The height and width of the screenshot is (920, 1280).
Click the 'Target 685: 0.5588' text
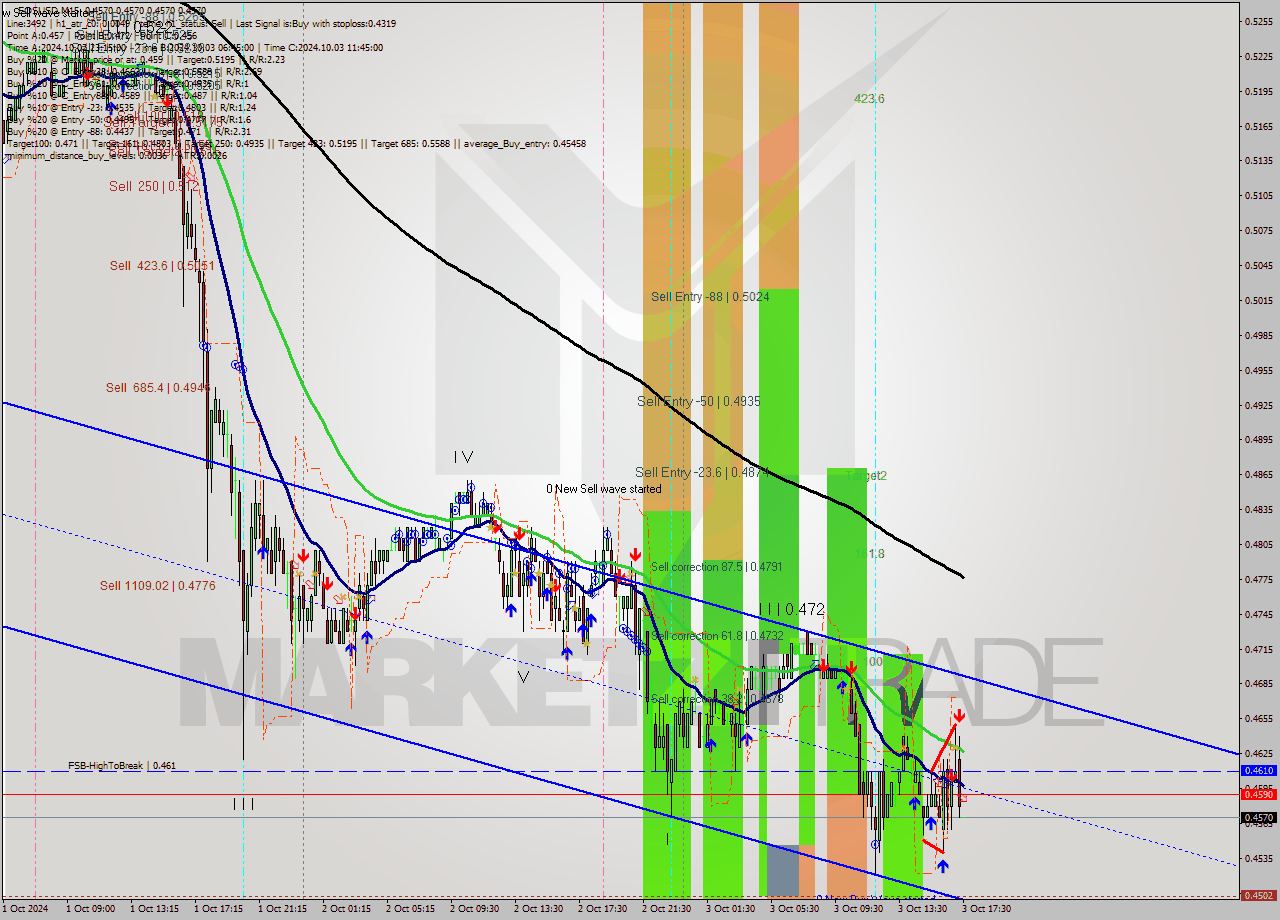(411, 144)
